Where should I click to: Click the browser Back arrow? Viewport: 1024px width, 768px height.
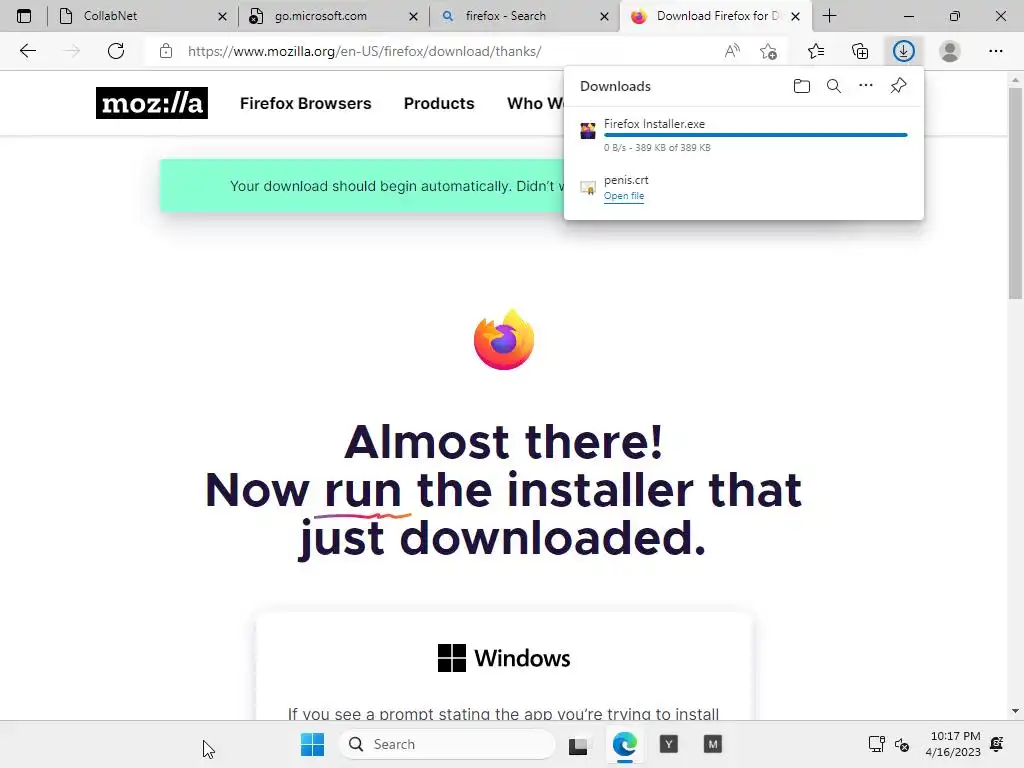(x=27, y=51)
